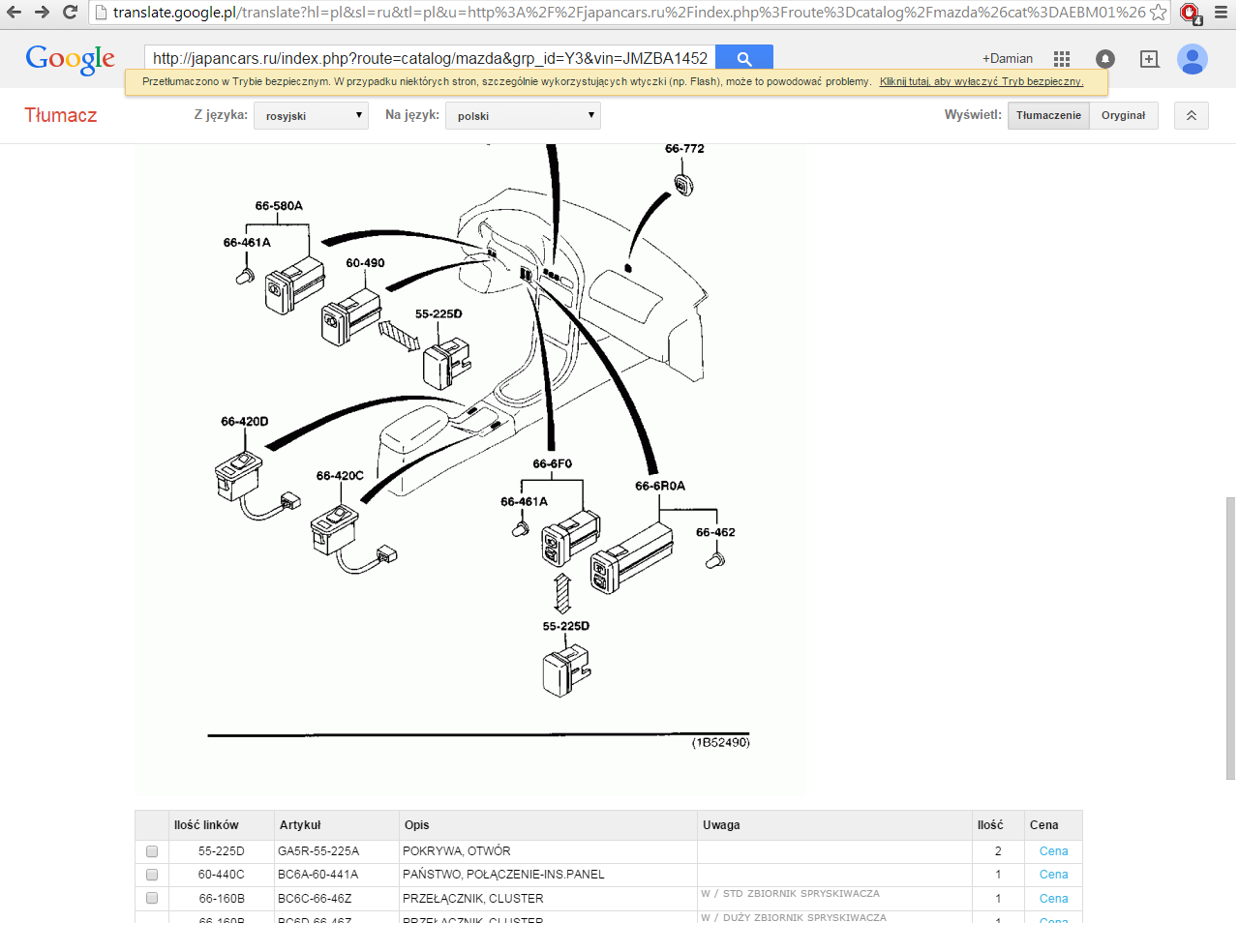
Task: Click the Google account avatar
Action: point(1192,59)
